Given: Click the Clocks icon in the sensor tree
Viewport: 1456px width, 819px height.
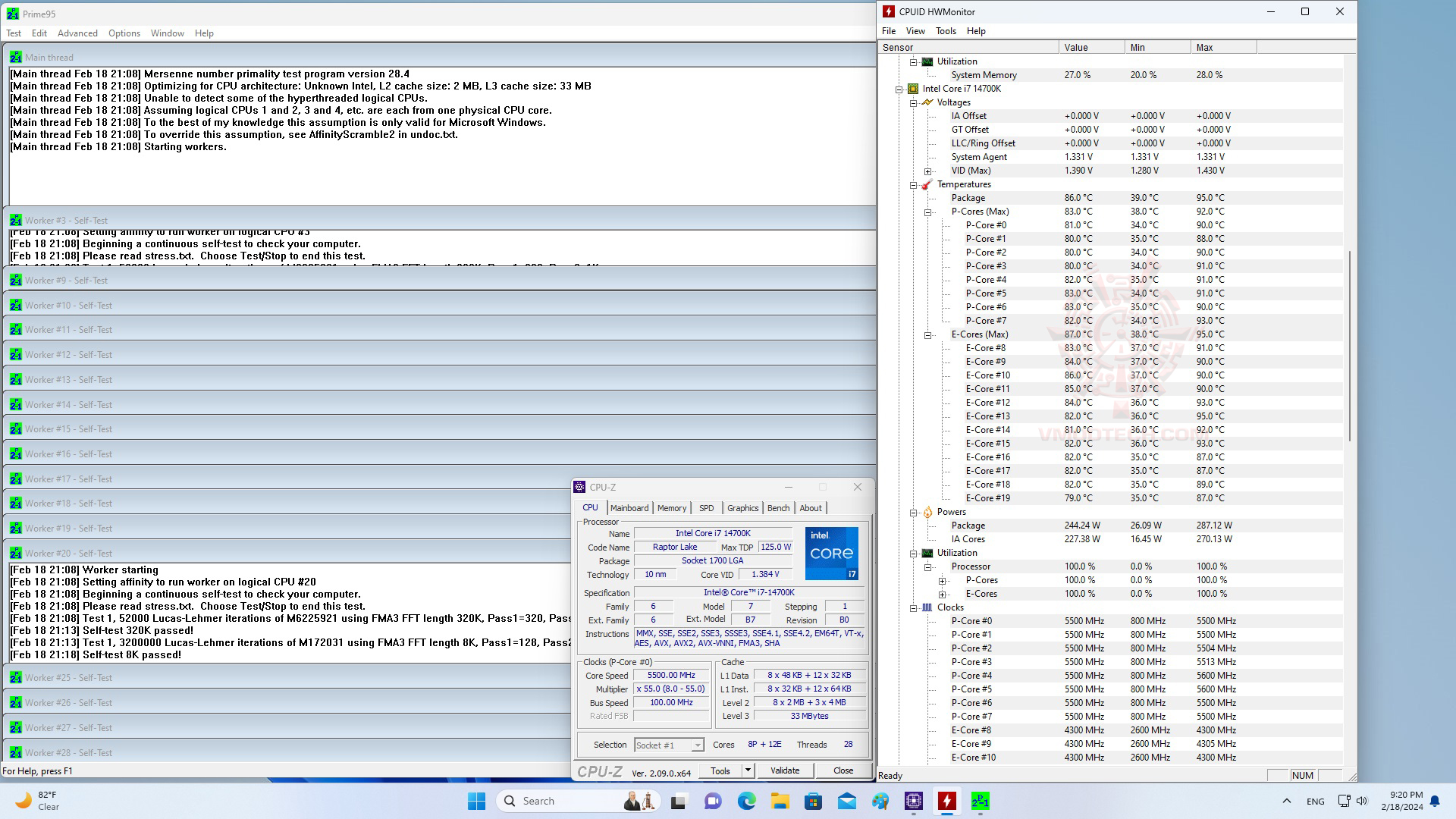Looking at the screenshot, I should coord(927,608).
